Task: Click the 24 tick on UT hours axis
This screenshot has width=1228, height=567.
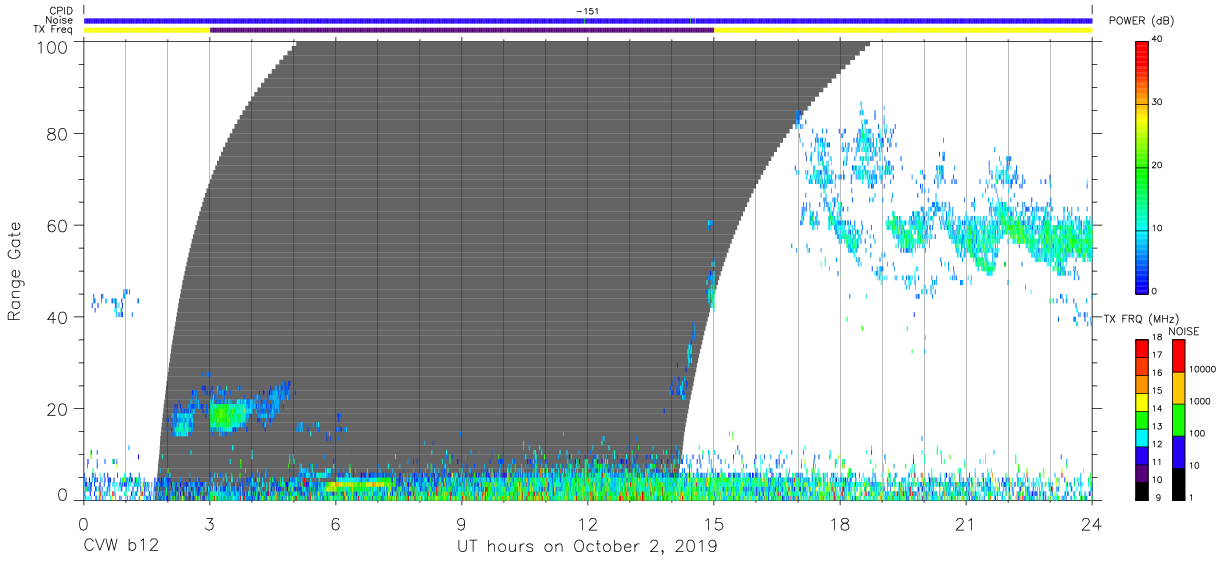Action: [1092, 524]
